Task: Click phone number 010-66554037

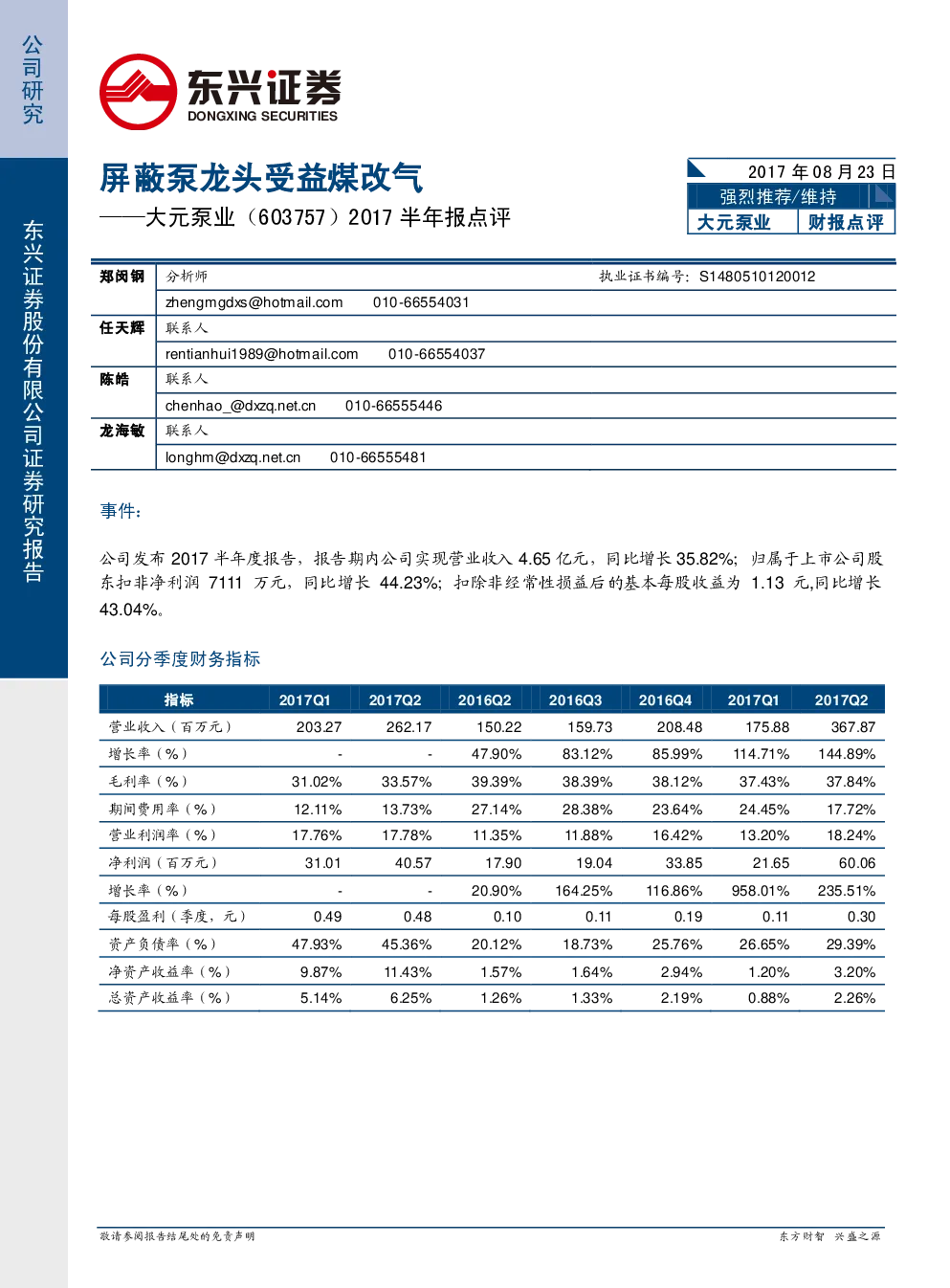Action: pyautogui.click(x=436, y=354)
